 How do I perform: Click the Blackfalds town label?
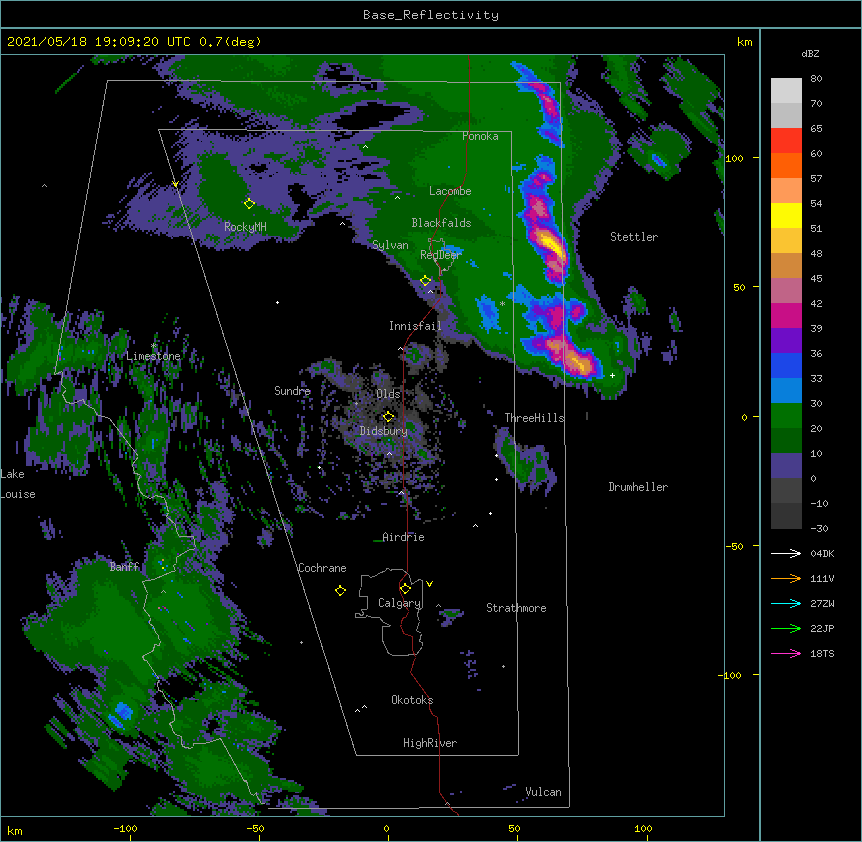[x=441, y=223]
